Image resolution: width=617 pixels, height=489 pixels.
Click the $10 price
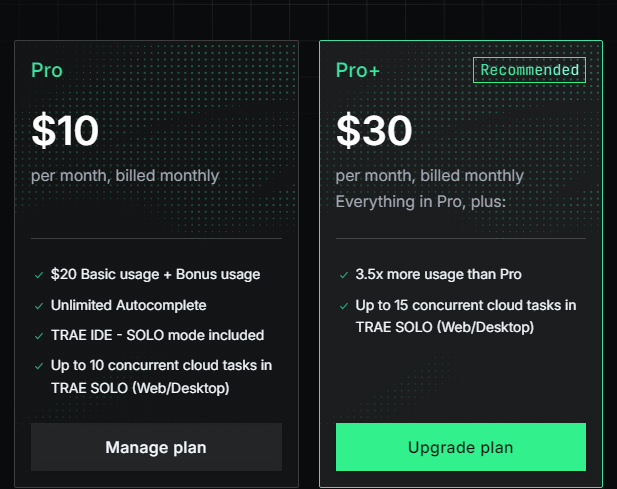coord(66,131)
